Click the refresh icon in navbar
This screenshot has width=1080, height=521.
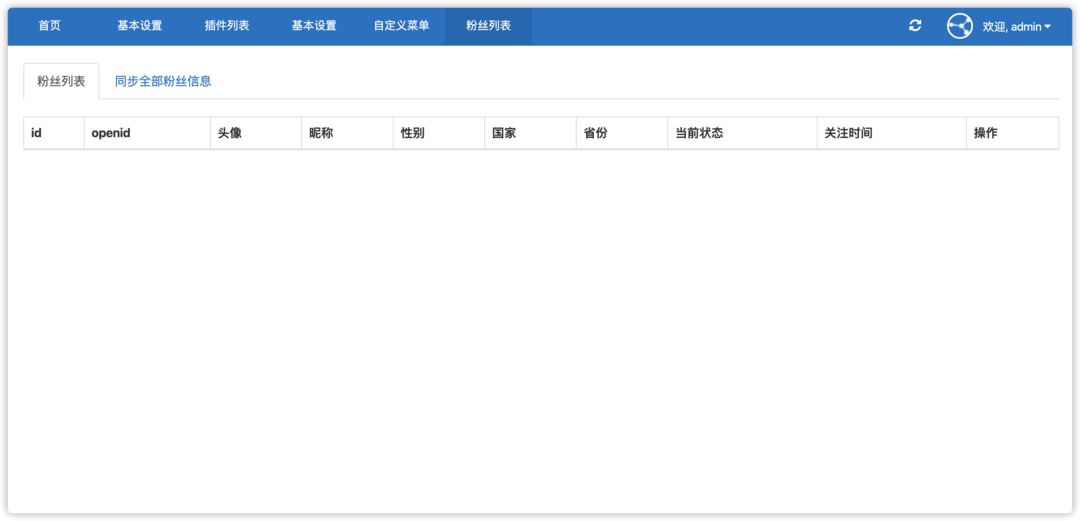915,26
